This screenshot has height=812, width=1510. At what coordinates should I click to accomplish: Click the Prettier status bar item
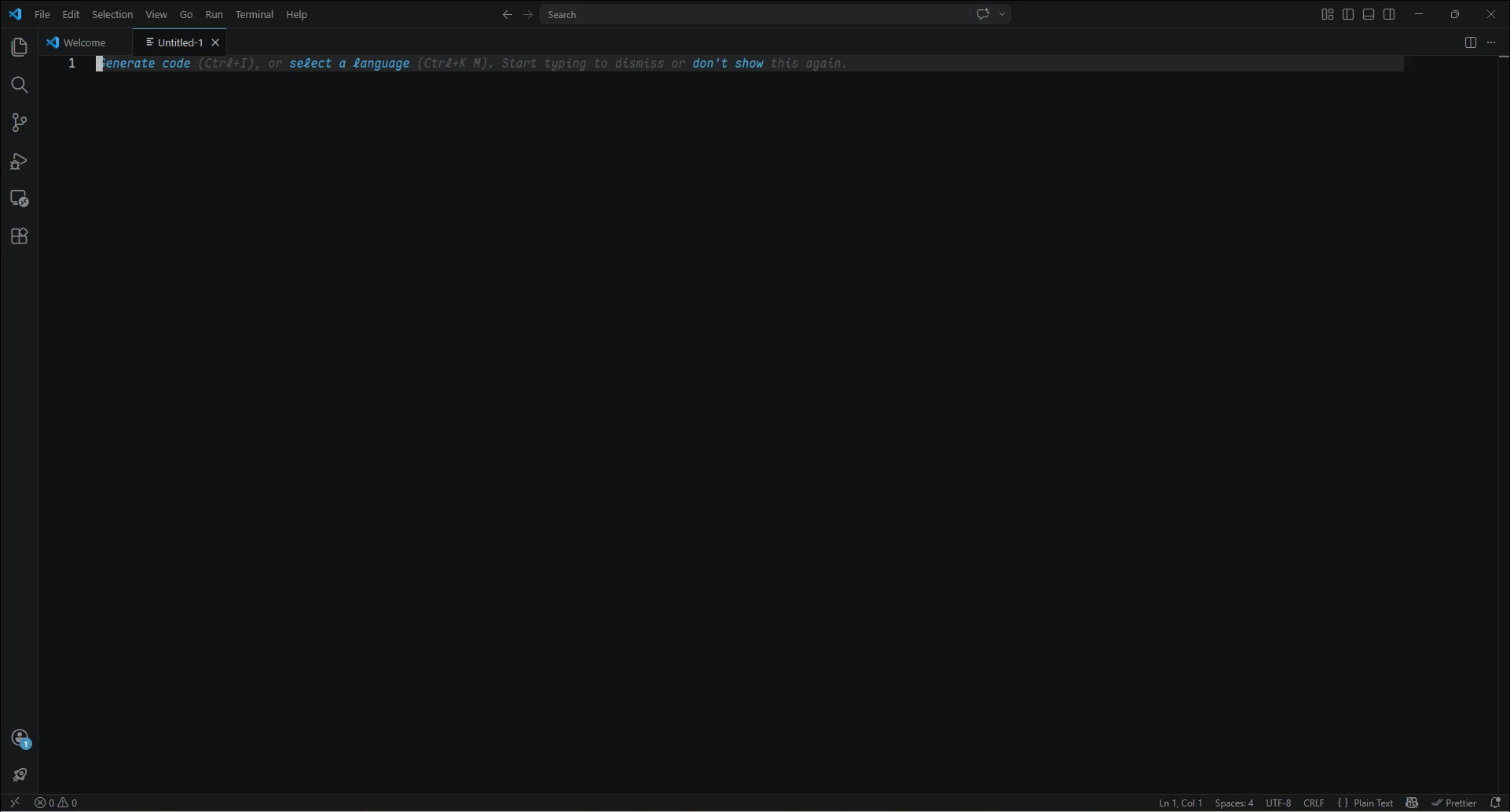(1453, 803)
